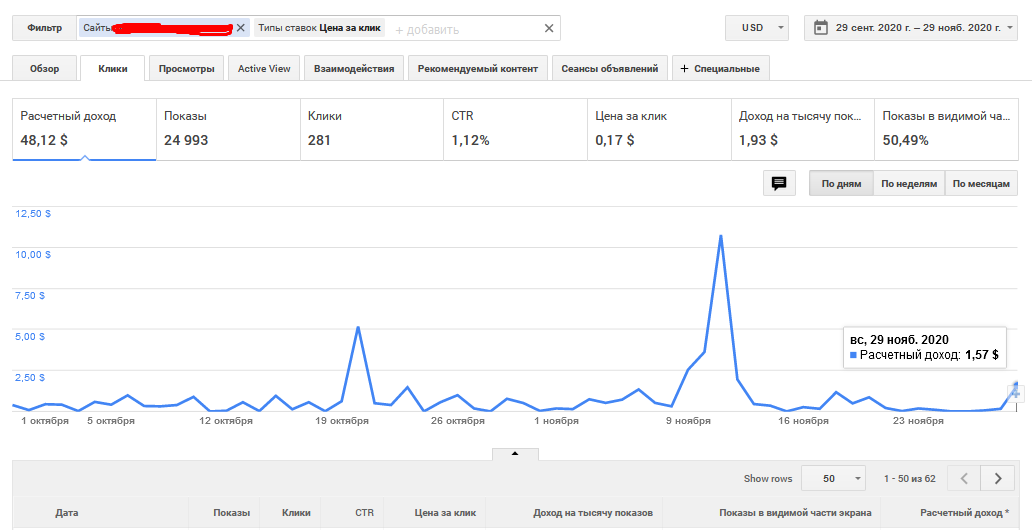Screen dimensions: 1032x530
Task: Open the chart annotations comment icon
Action: coord(779,183)
